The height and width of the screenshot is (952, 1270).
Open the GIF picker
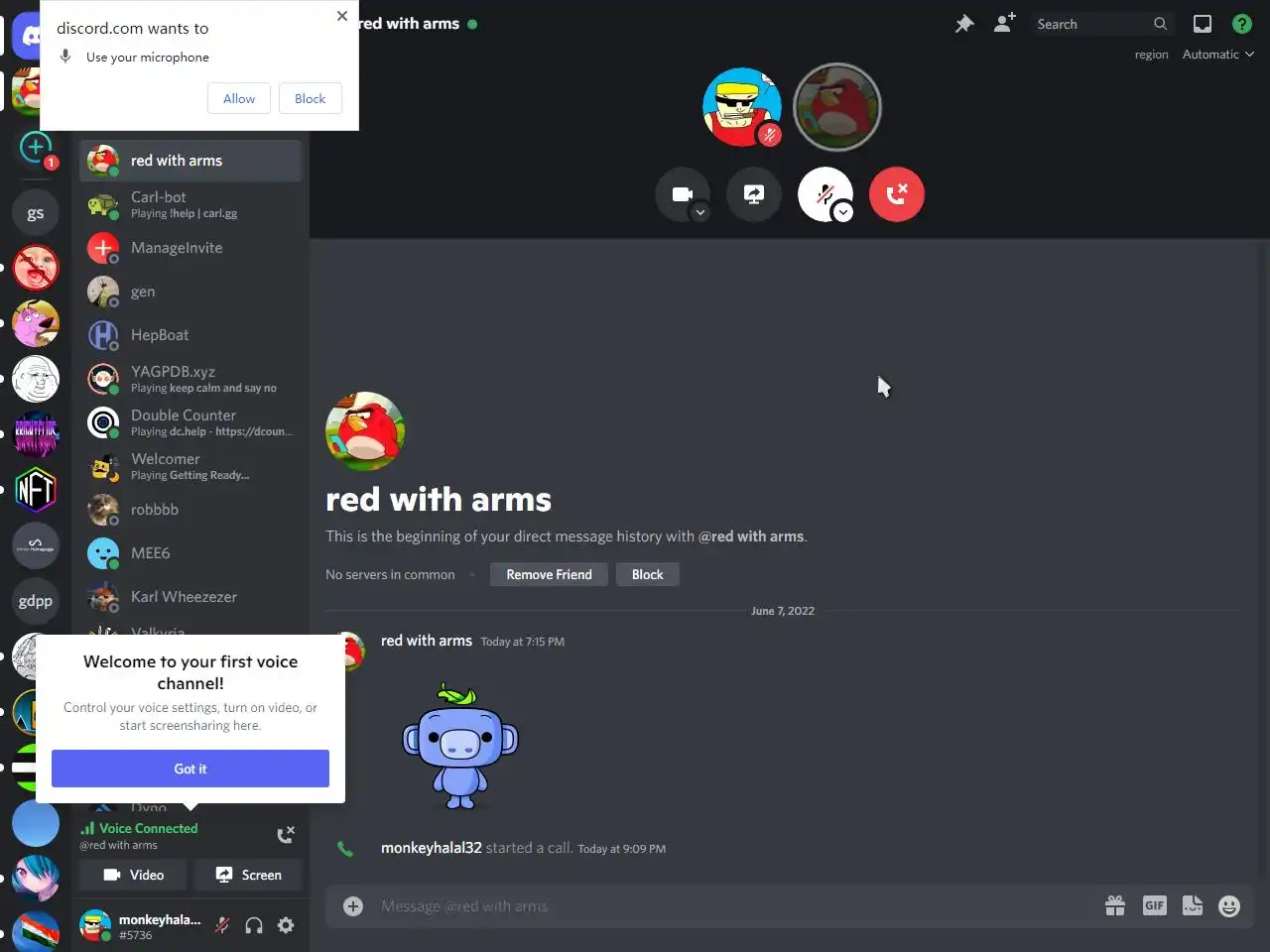pyautogui.click(x=1154, y=905)
